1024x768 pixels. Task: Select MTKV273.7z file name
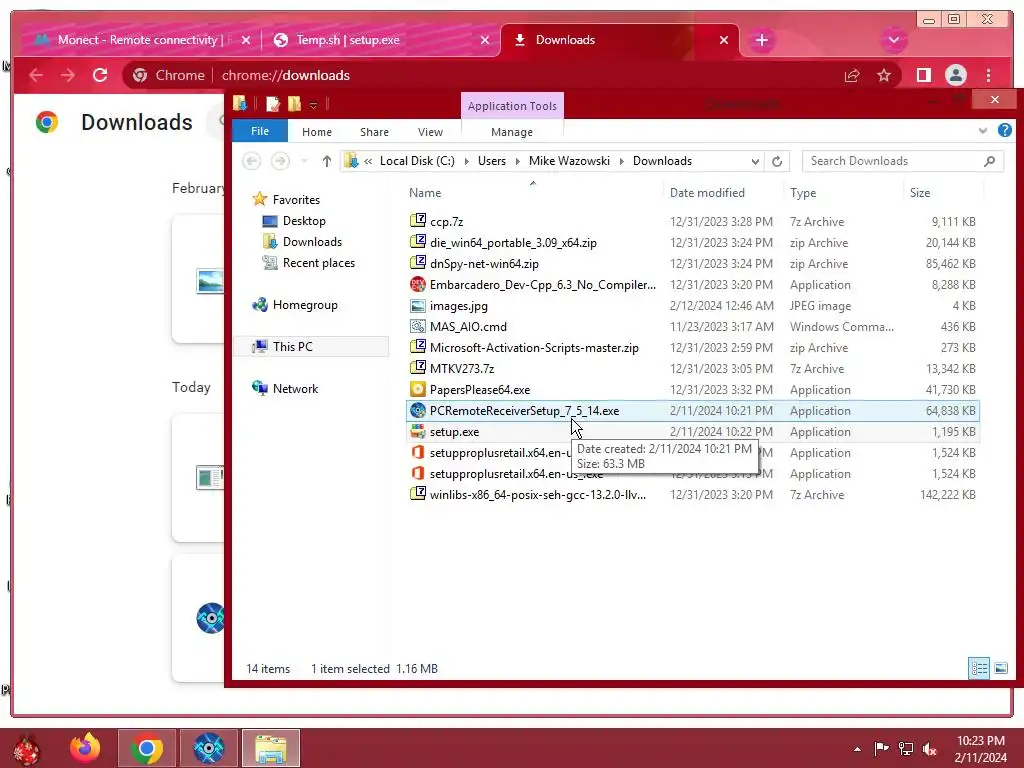(x=462, y=368)
